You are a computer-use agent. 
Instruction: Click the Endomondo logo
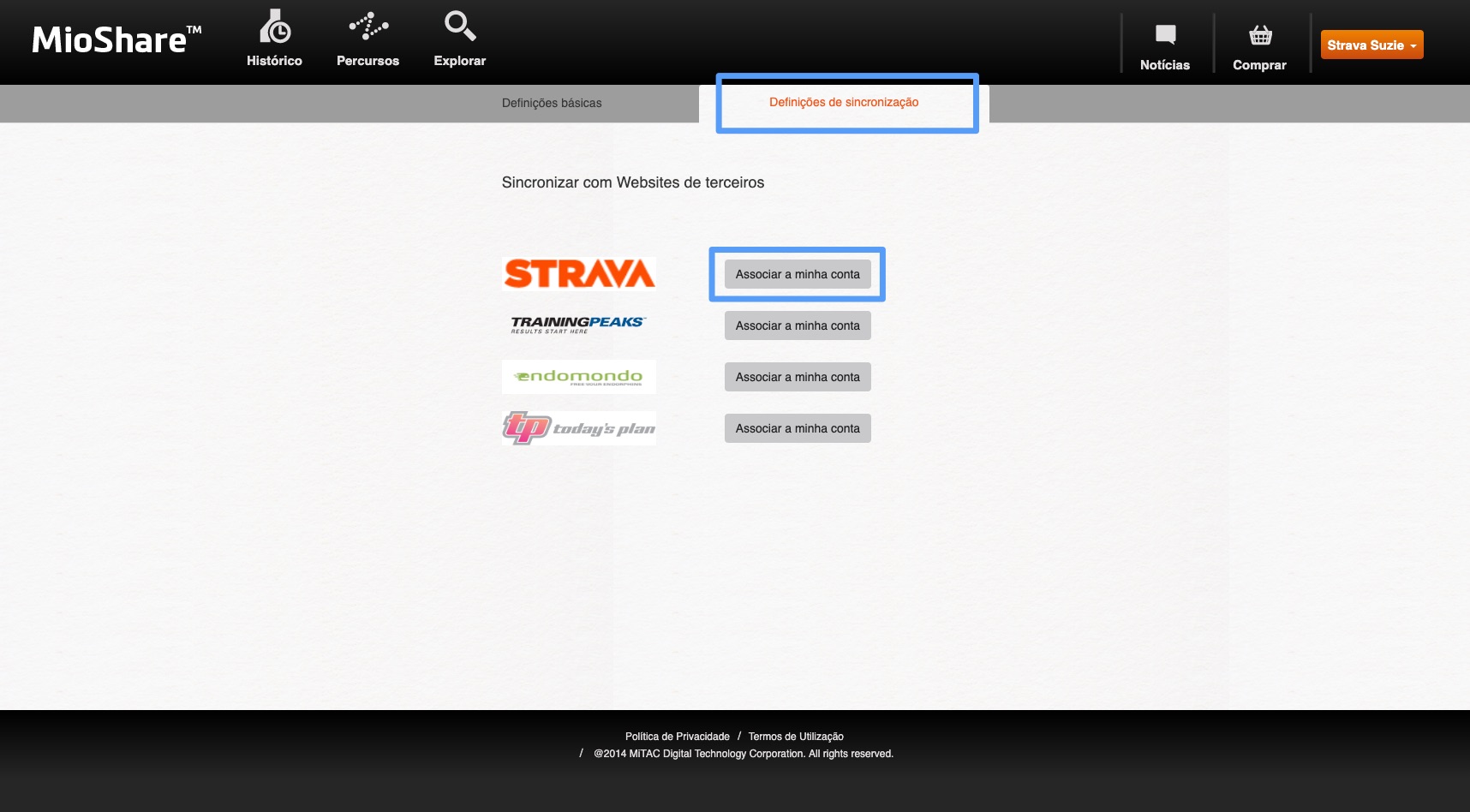click(579, 377)
